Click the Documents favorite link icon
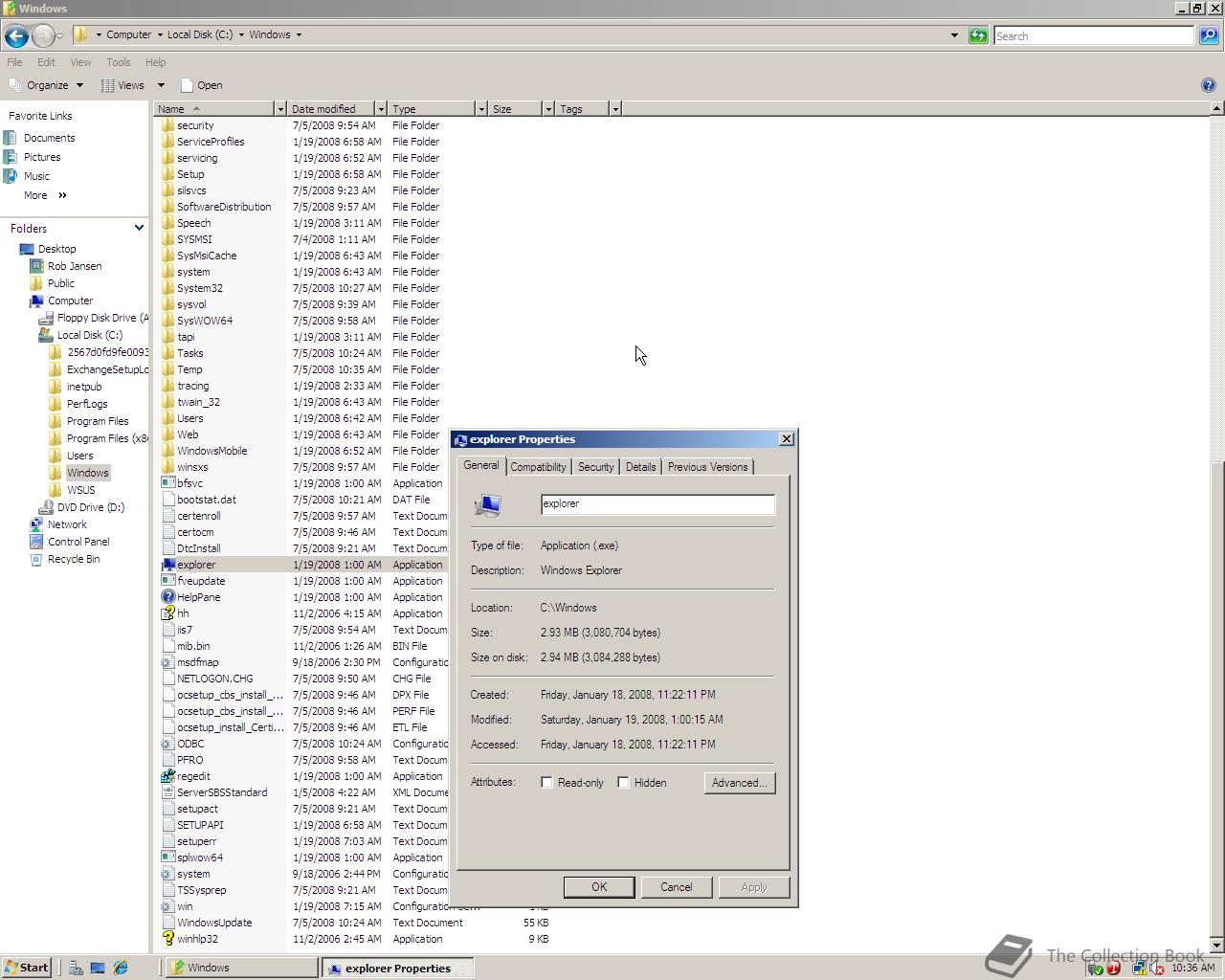This screenshot has height=980, width=1225. pyautogui.click(x=11, y=138)
